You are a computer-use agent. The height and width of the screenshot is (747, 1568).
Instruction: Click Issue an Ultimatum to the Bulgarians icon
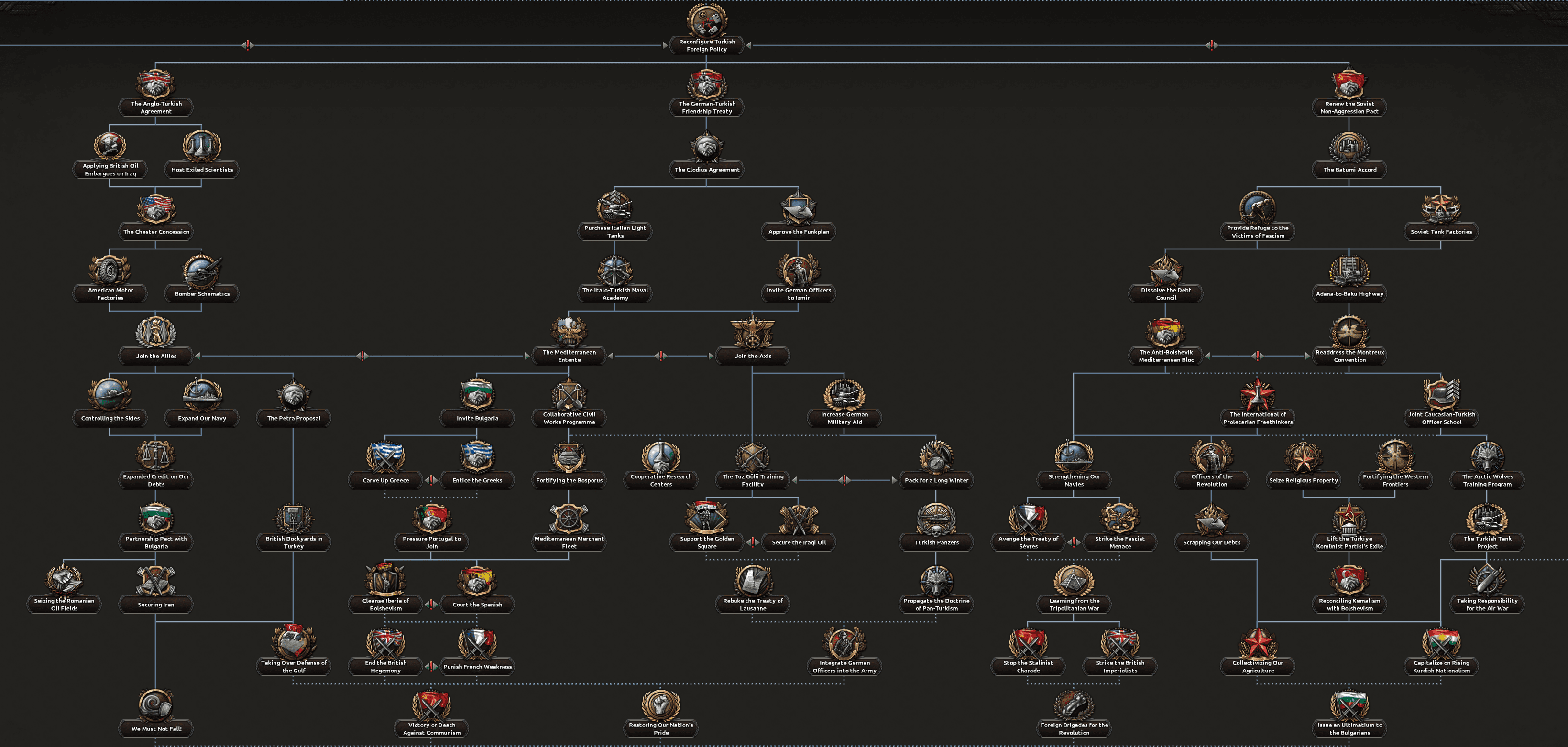tap(1349, 704)
